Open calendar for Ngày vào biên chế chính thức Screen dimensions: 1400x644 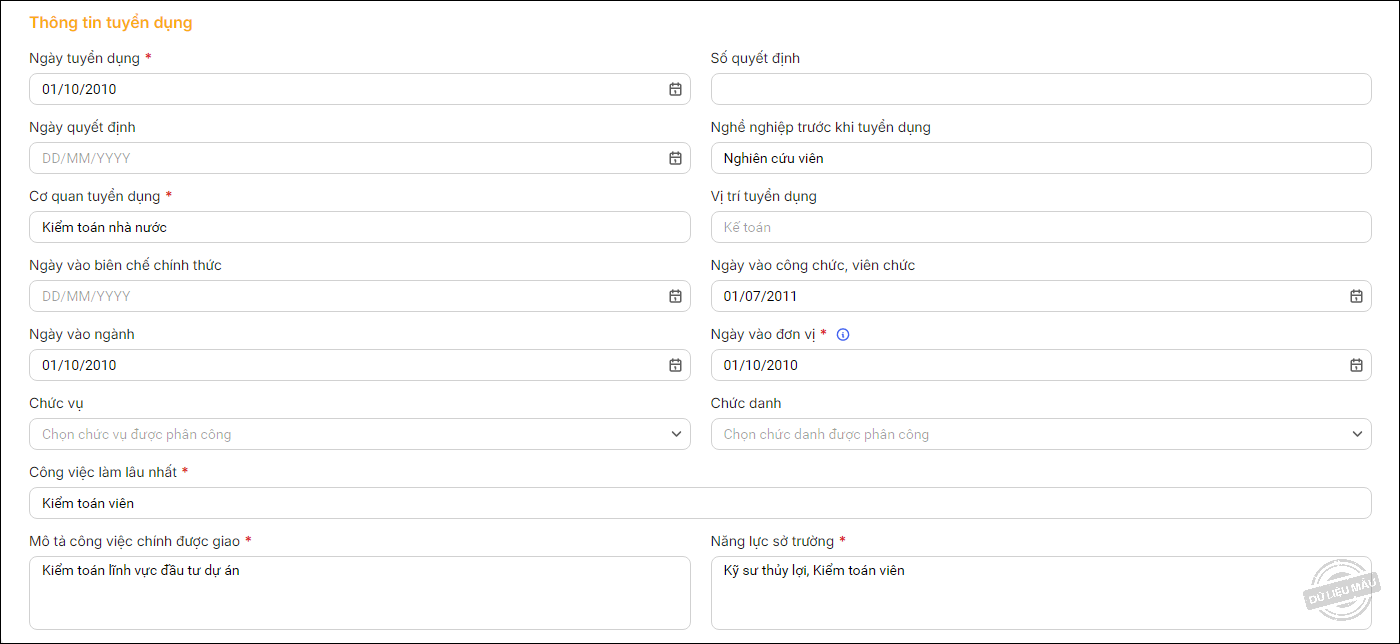675,296
